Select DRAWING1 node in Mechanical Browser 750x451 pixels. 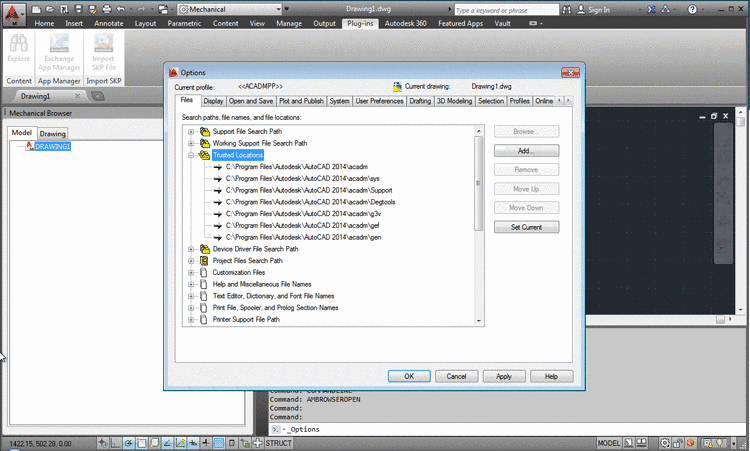[53, 146]
